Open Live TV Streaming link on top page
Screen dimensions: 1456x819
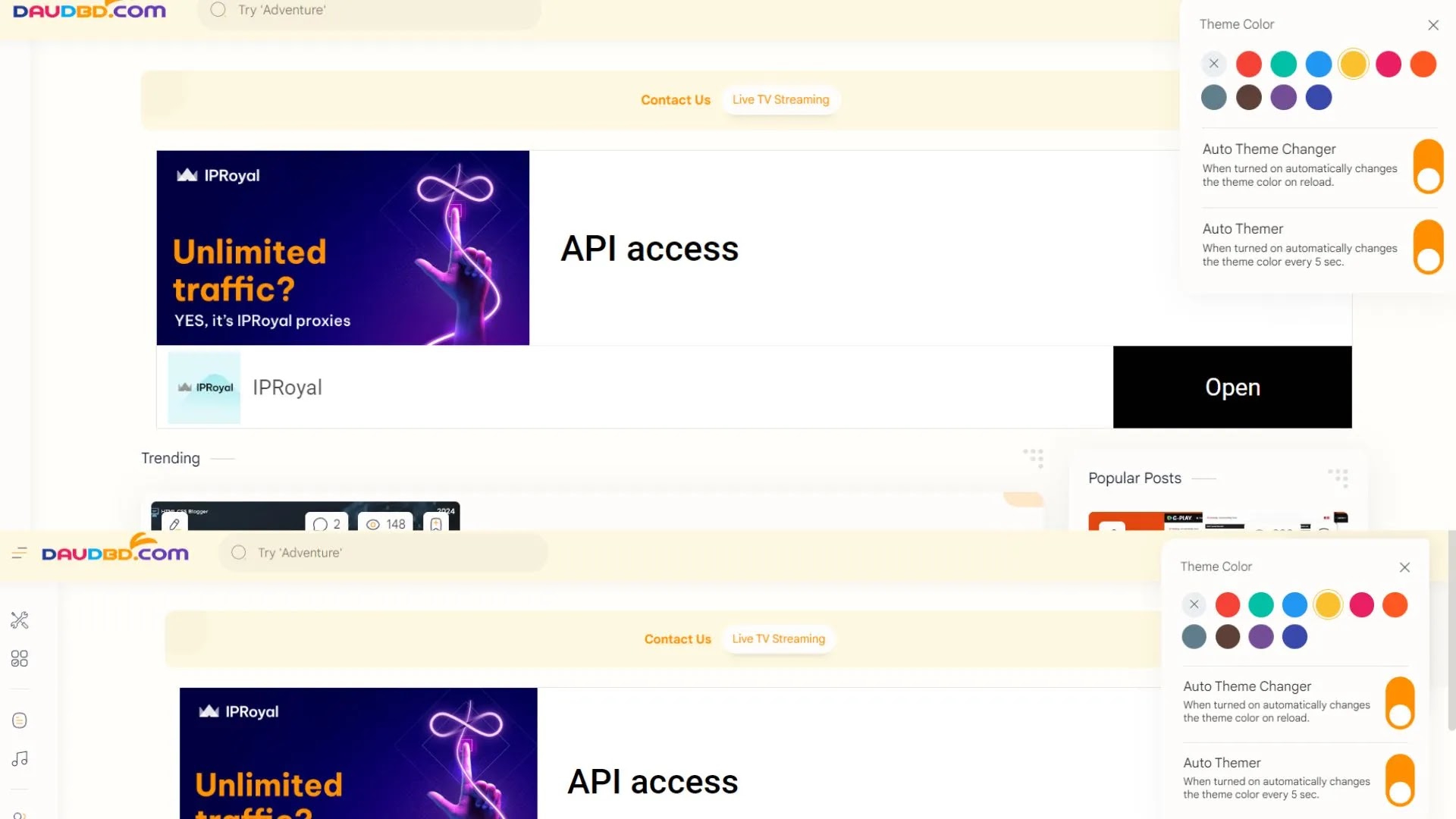point(780,99)
